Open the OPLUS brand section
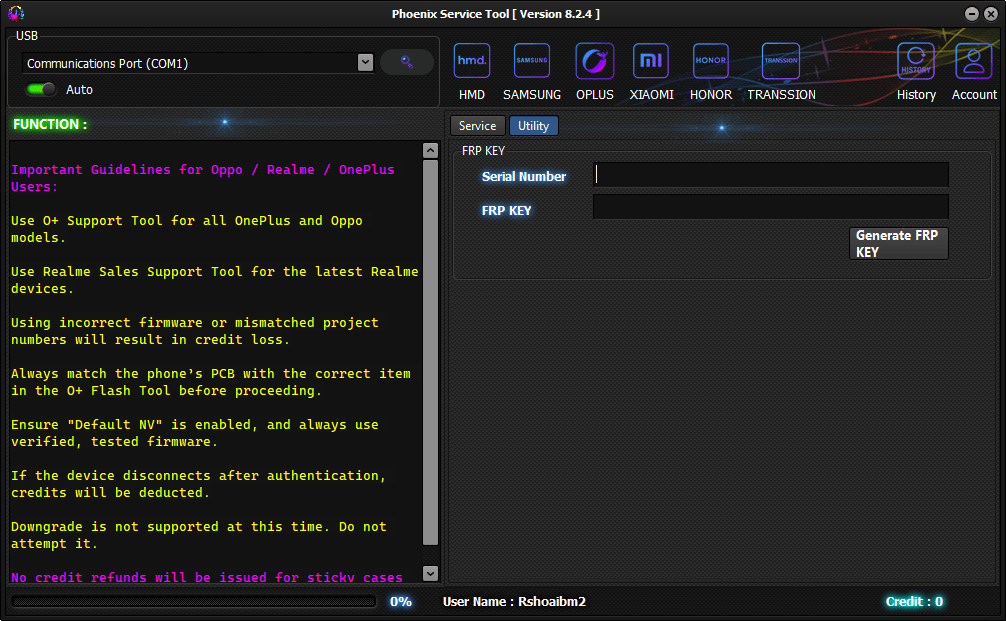The width and height of the screenshot is (1006, 621). coord(594,61)
